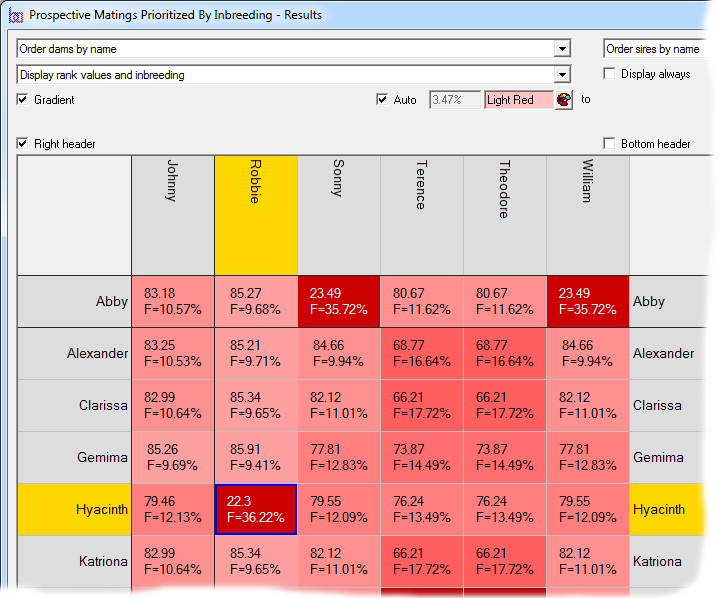Viewport: 719px width, 598px height.
Task: Select the Johnny sire column header
Action: (173, 216)
